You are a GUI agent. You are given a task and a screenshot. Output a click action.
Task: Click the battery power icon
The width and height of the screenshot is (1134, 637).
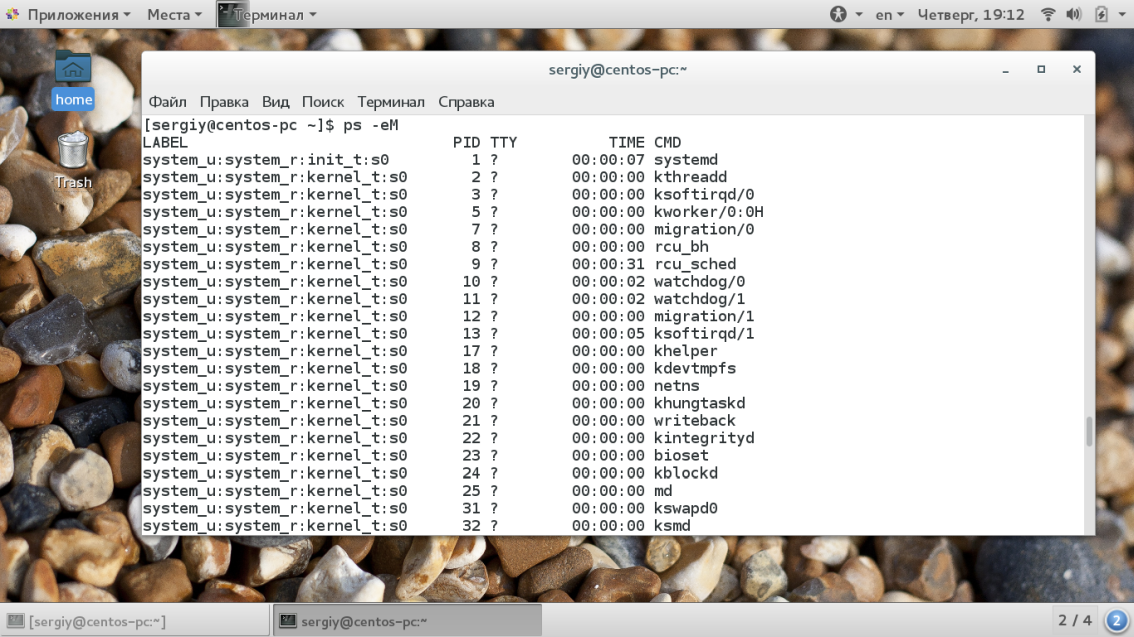coord(1101,14)
